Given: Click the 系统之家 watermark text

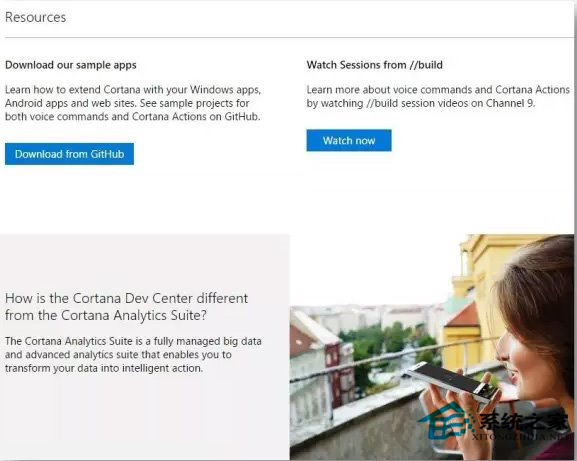Looking at the screenshot, I should (524, 422).
